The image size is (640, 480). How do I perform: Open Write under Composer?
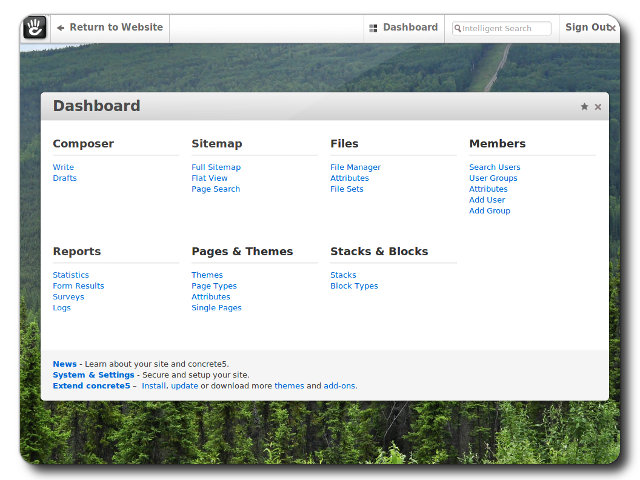click(x=63, y=168)
